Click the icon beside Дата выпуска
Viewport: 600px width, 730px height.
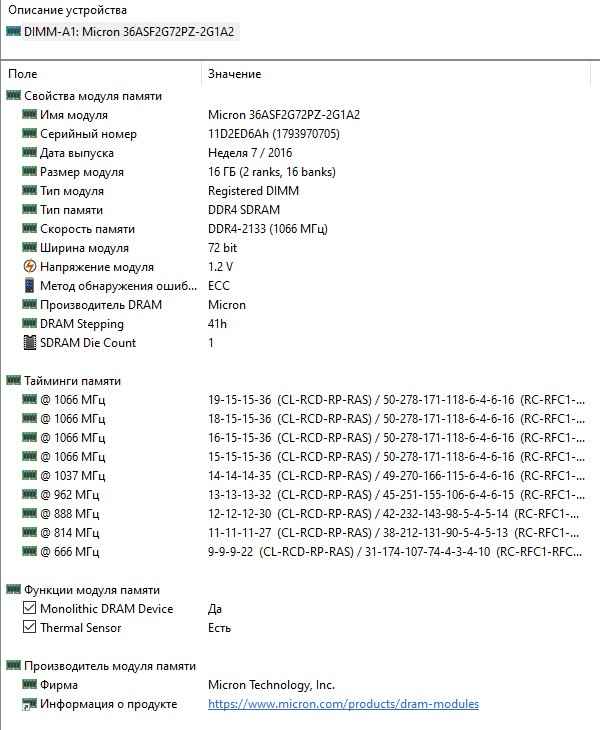click(29, 152)
